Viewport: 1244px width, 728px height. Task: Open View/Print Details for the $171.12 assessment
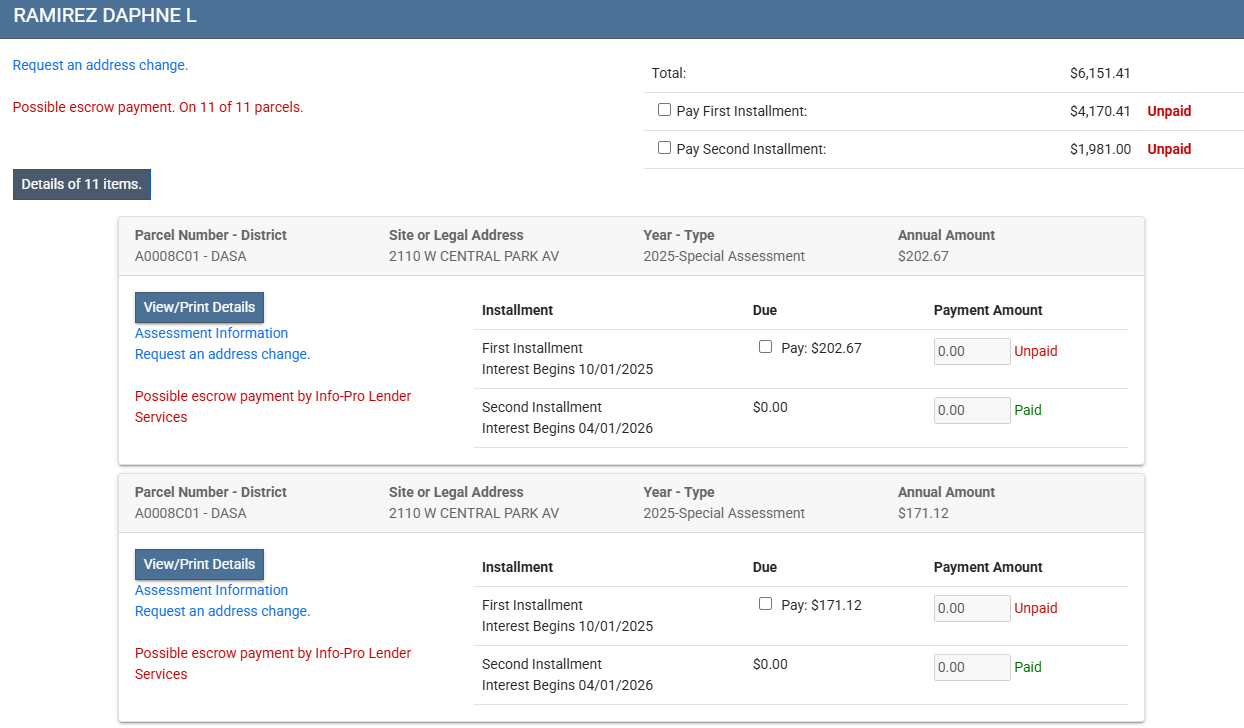tap(199, 564)
